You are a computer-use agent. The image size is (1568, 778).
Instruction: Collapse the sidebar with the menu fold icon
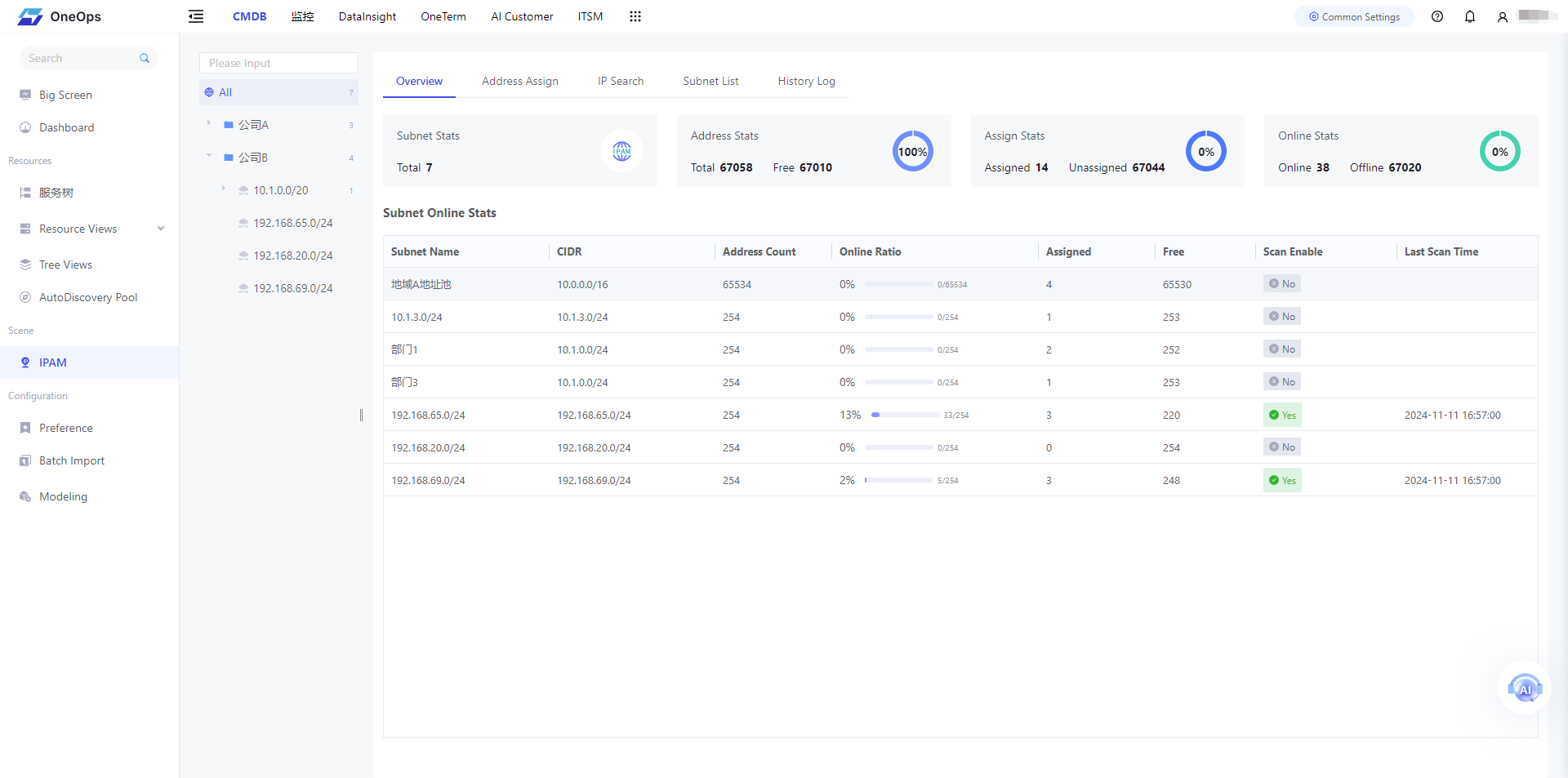point(196,16)
